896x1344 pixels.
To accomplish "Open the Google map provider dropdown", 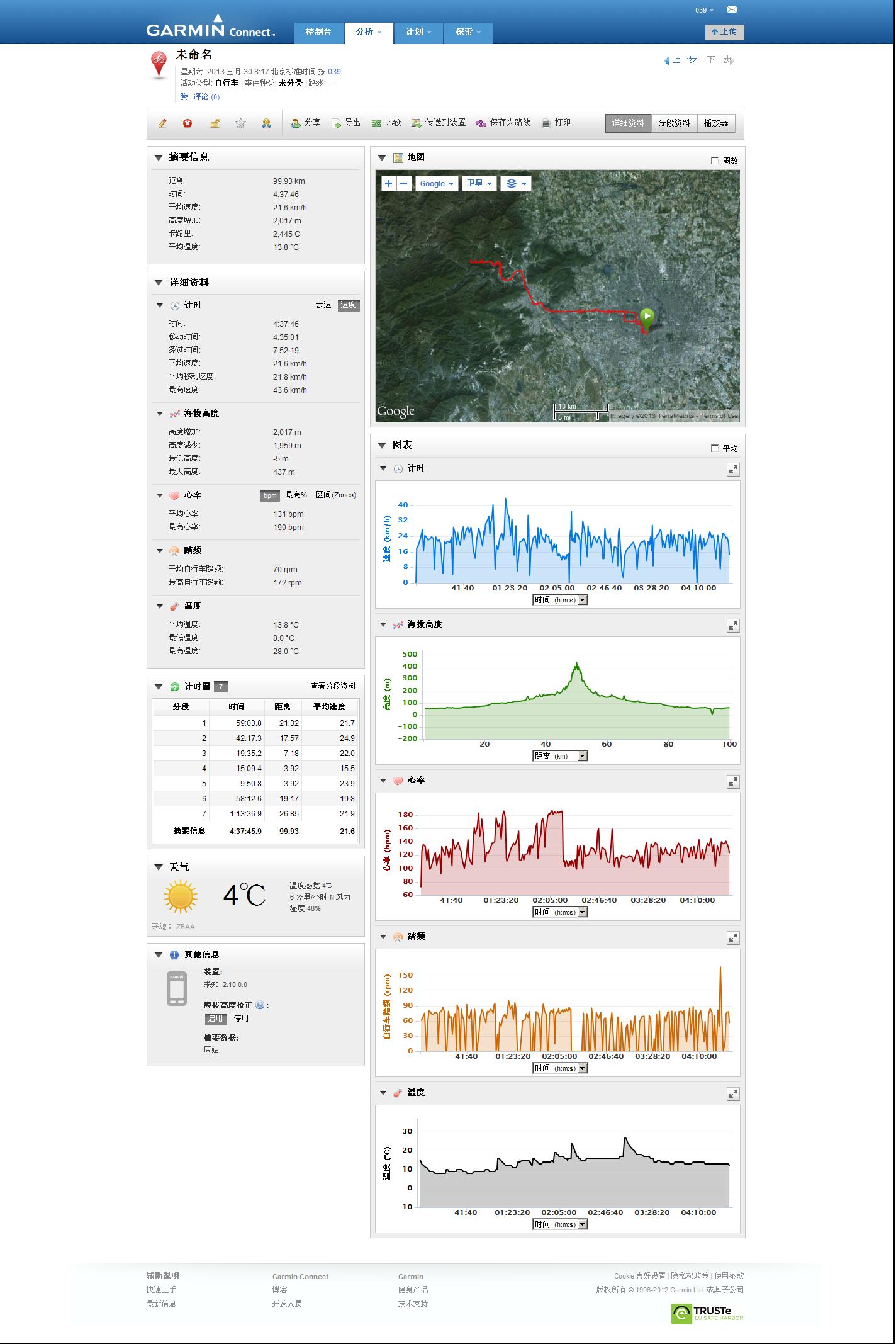I will click(437, 183).
